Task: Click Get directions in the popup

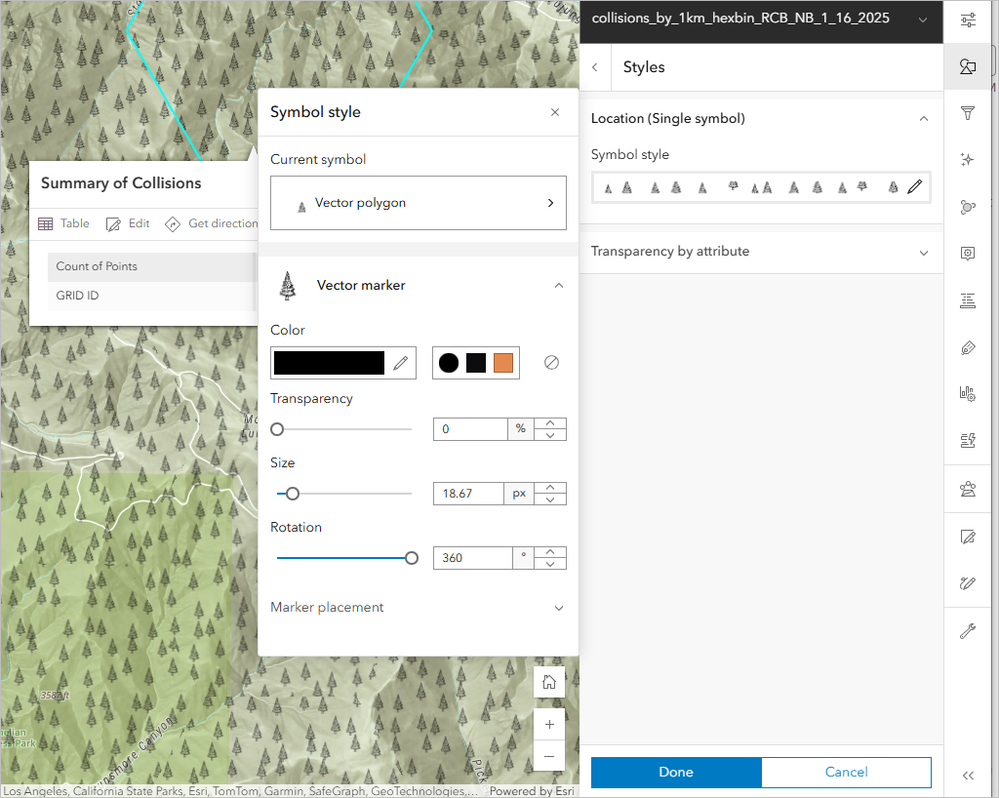Action: [212, 224]
